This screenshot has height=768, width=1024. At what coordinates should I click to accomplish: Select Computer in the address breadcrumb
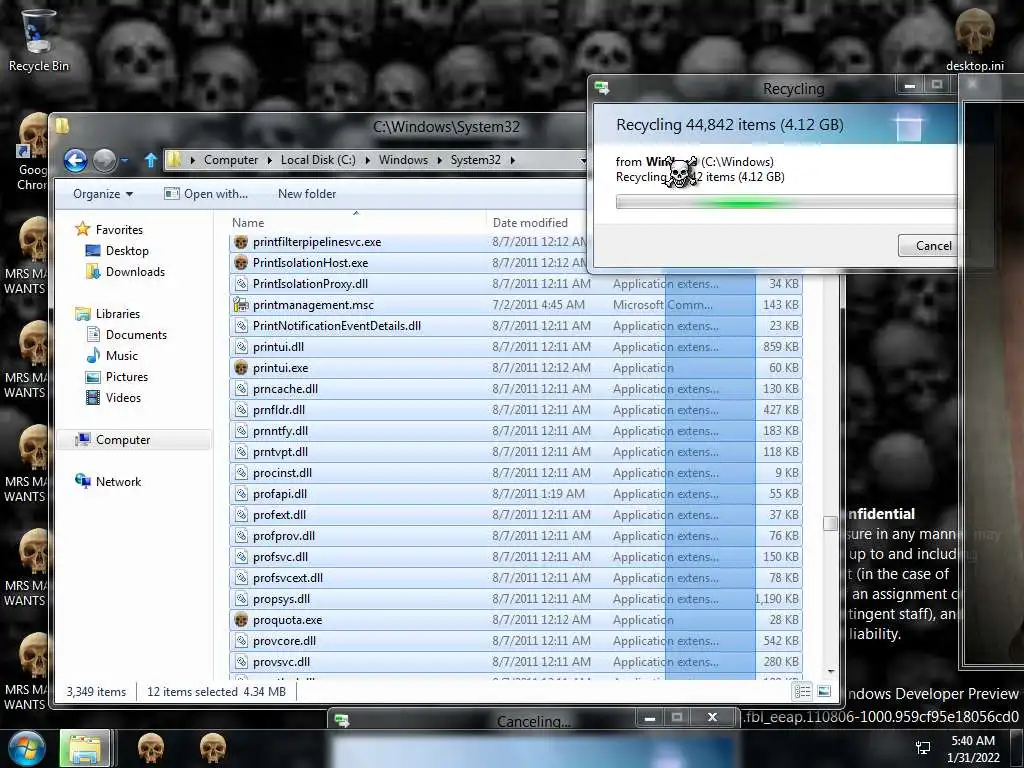click(231, 160)
